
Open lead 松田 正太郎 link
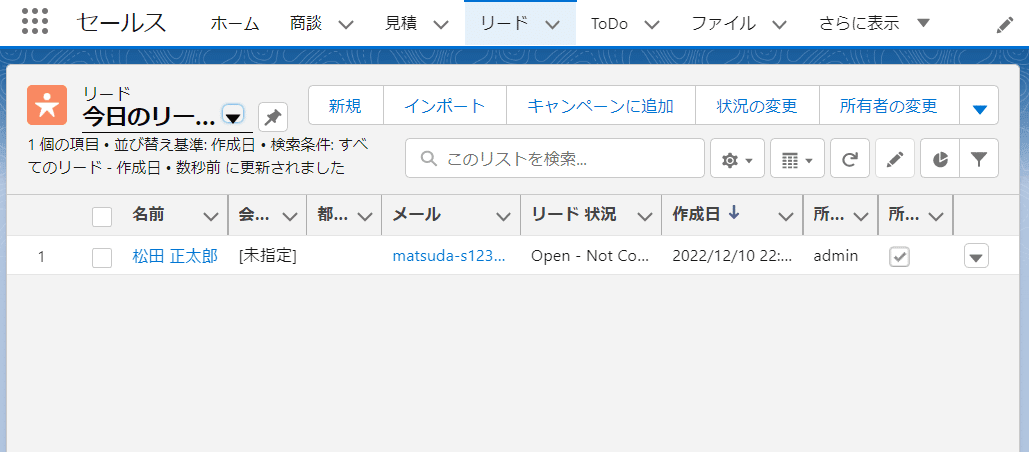click(x=175, y=256)
